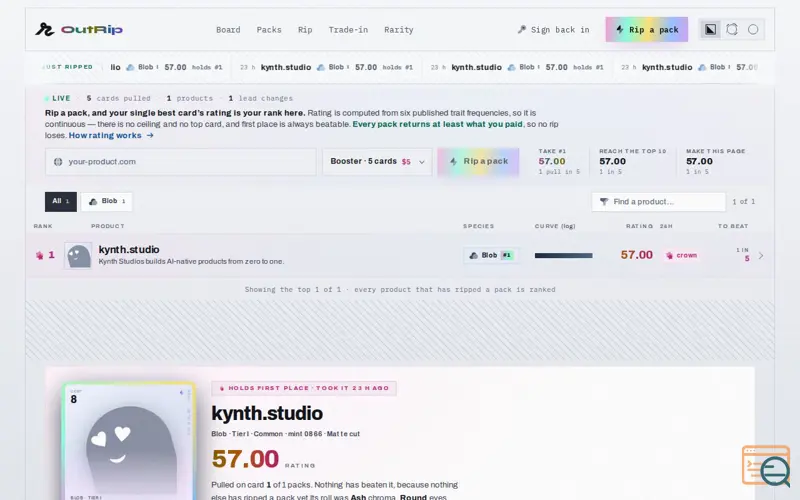Click the '1 IN 5' to-beat value
This screenshot has height=500, width=800.
[x=743, y=255]
